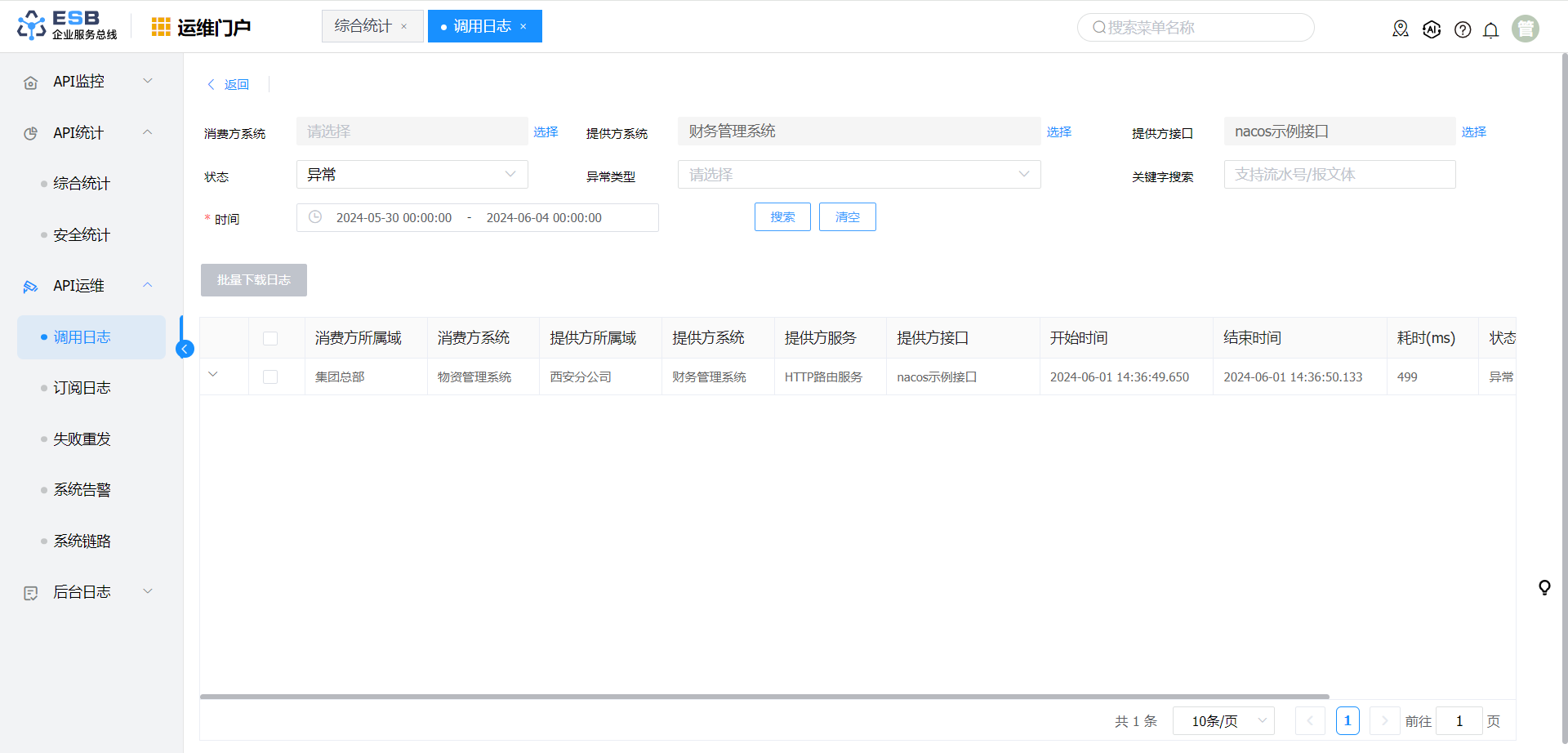Click the notification bell icon
The width and height of the screenshot is (1568, 753).
[1490, 30]
